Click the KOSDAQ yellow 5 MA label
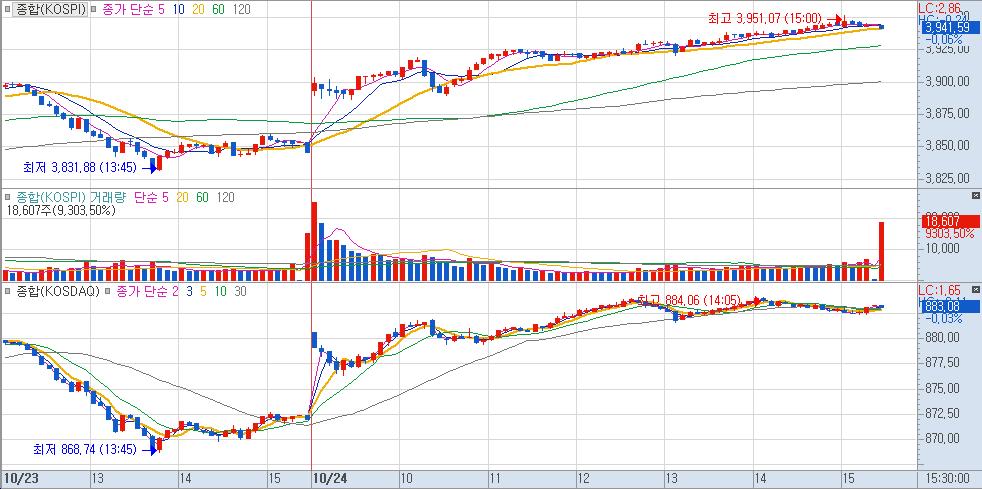The height and width of the screenshot is (489, 982). [204, 291]
